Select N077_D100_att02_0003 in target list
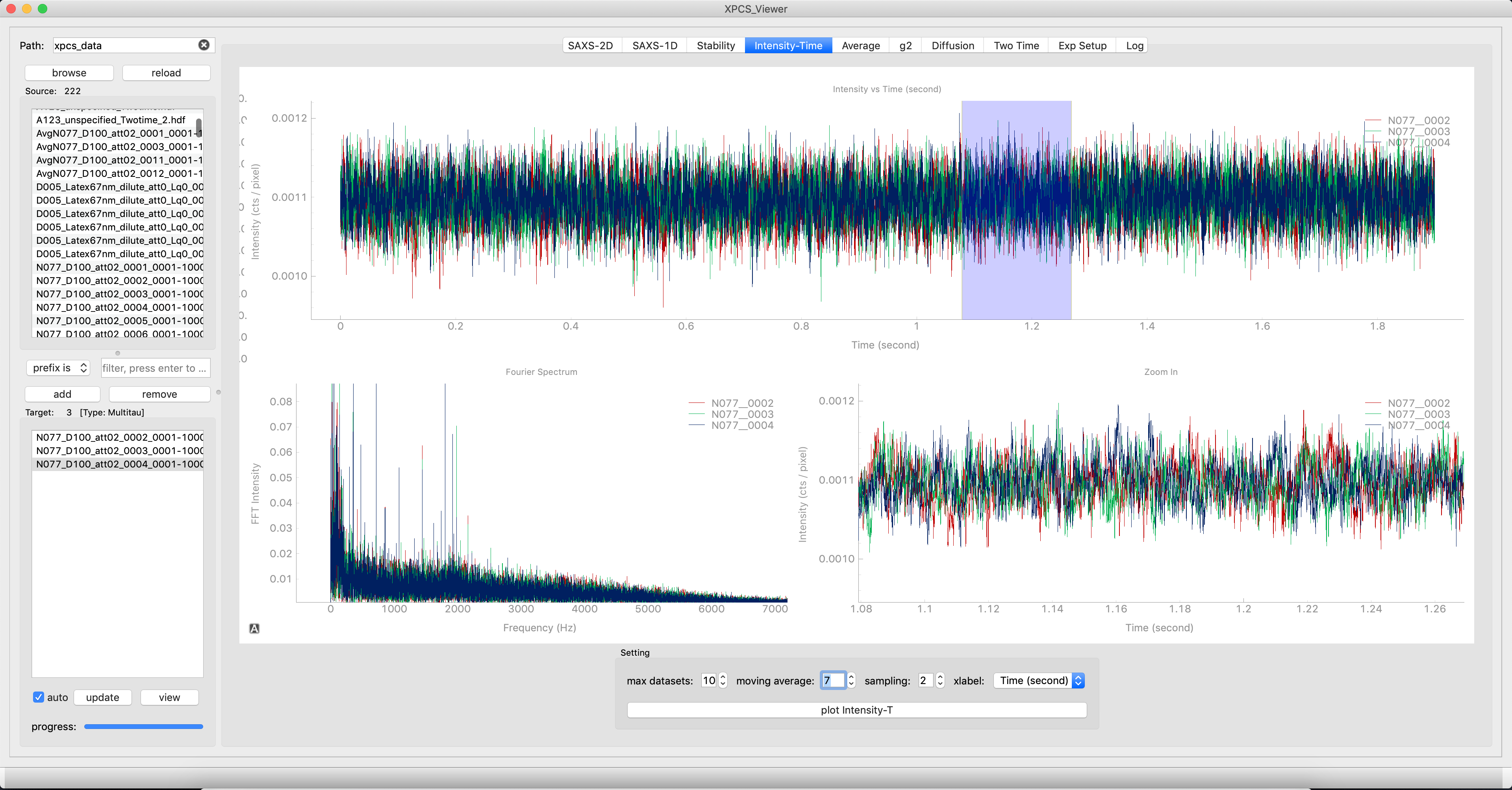The image size is (1512, 790). tap(119, 451)
